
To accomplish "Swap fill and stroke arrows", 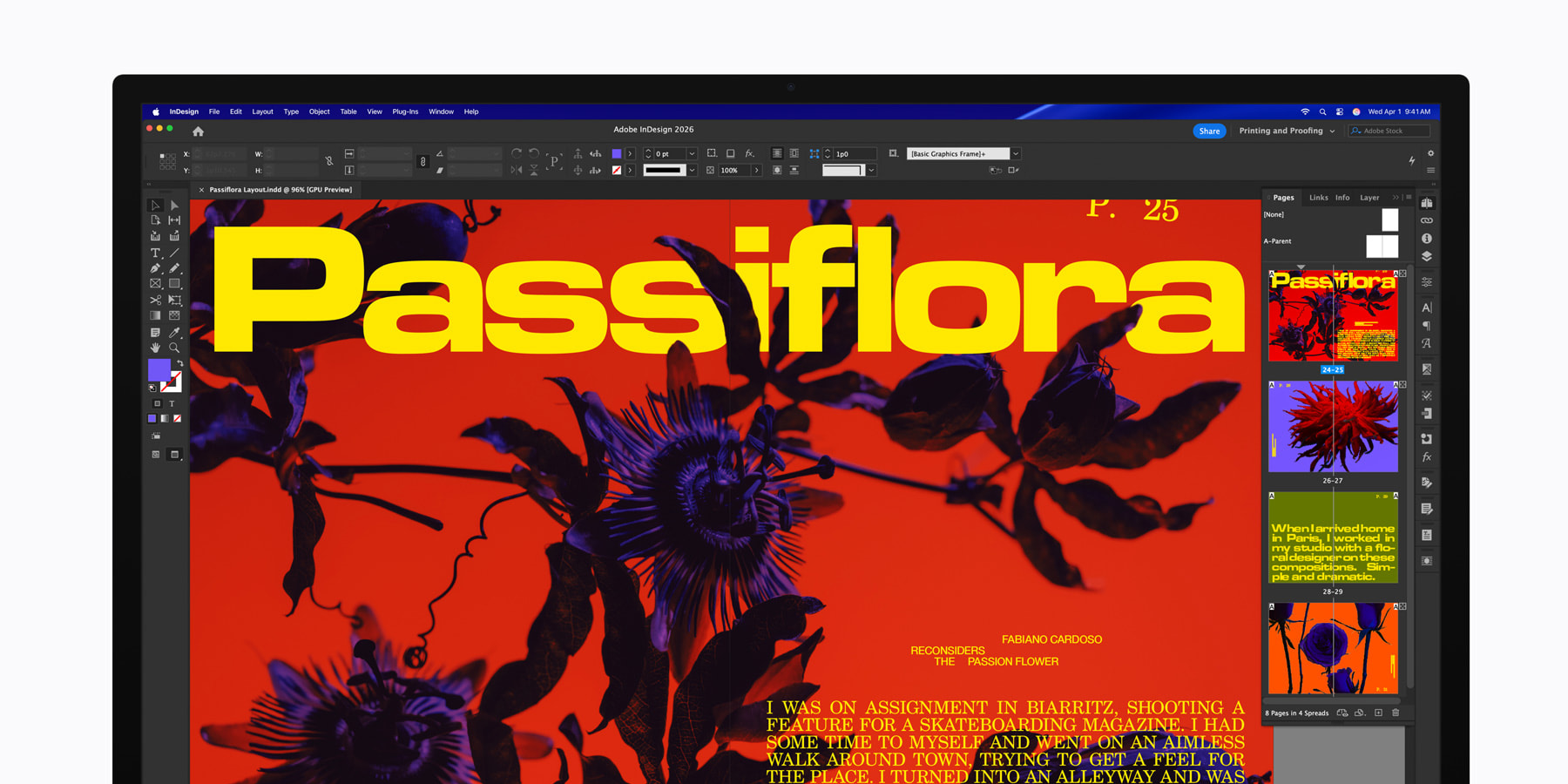I will pyautogui.click(x=180, y=363).
